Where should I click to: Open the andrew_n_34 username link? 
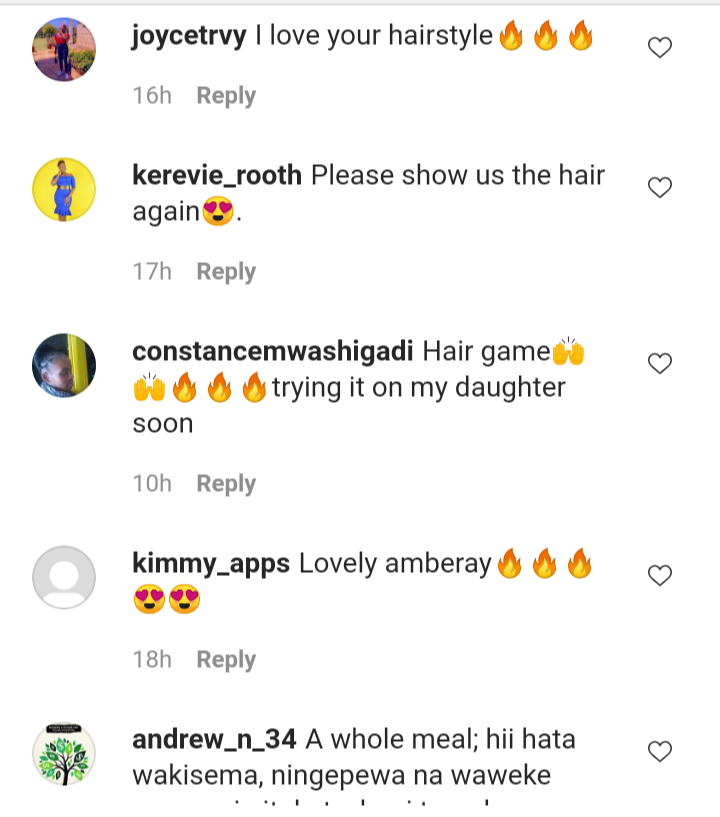point(214,740)
